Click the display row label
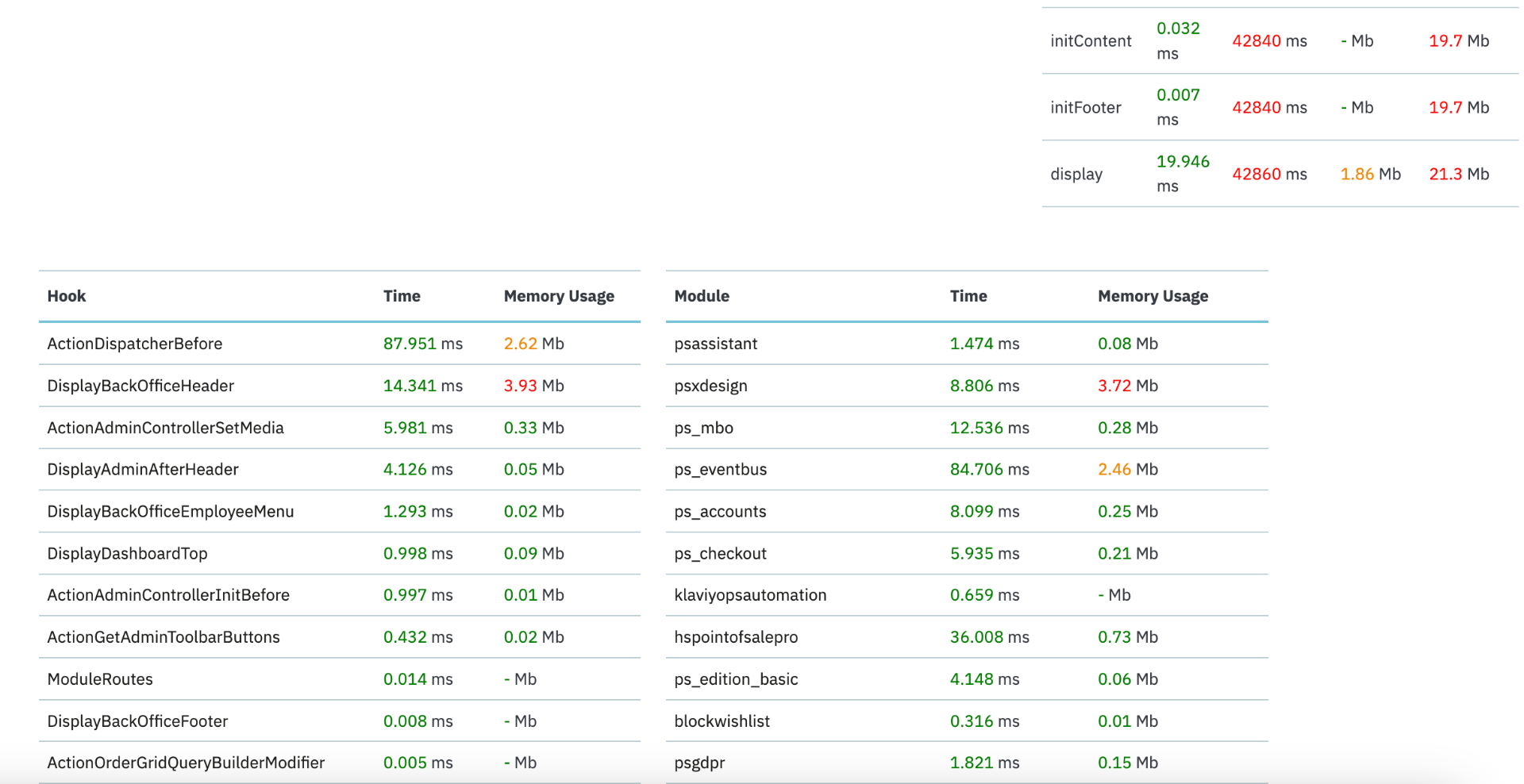The height and width of the screenshot is (784, 1524). (1076, 174)
